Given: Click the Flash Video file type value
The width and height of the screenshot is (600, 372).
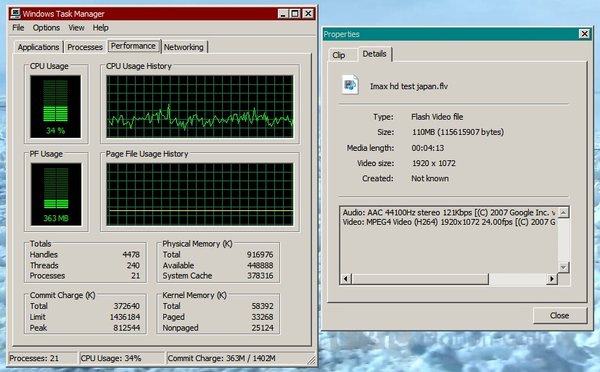Looking at the screenshot, I should [x=437, y=117].
